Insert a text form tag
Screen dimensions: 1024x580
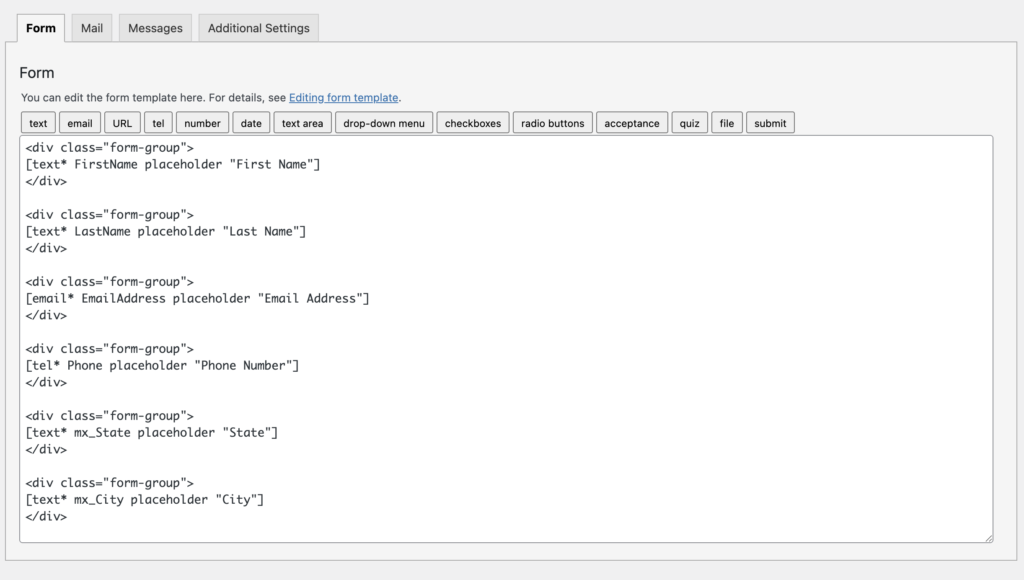37,122
